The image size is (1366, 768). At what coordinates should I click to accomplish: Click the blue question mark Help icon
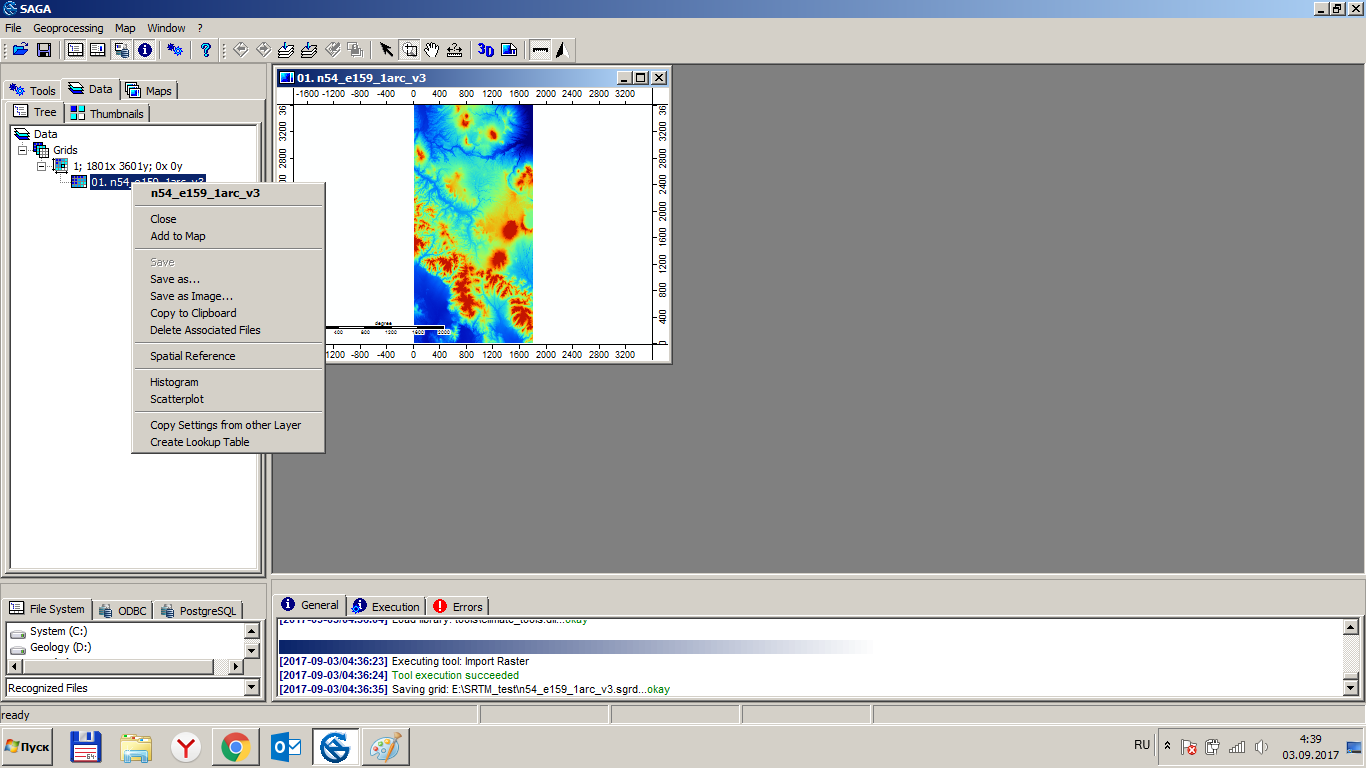[x=206, y=50]
